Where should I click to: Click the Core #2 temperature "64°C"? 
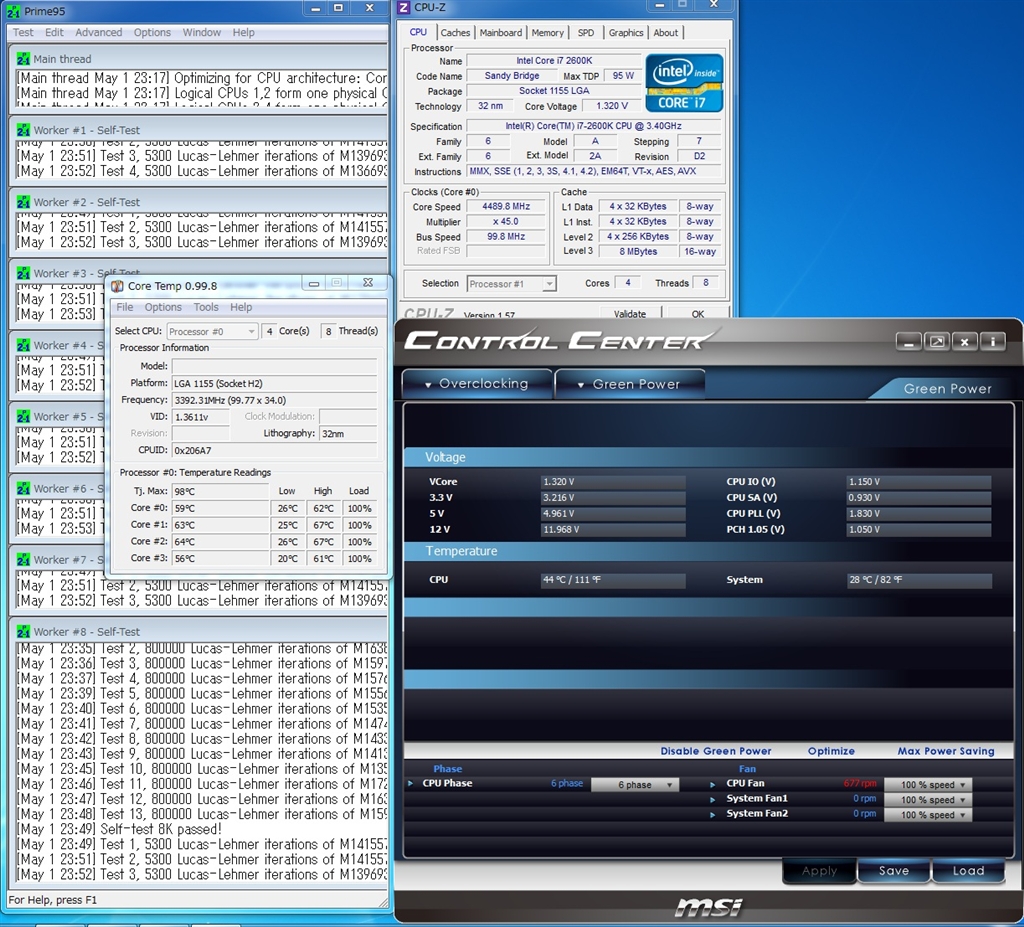(221, 542)
